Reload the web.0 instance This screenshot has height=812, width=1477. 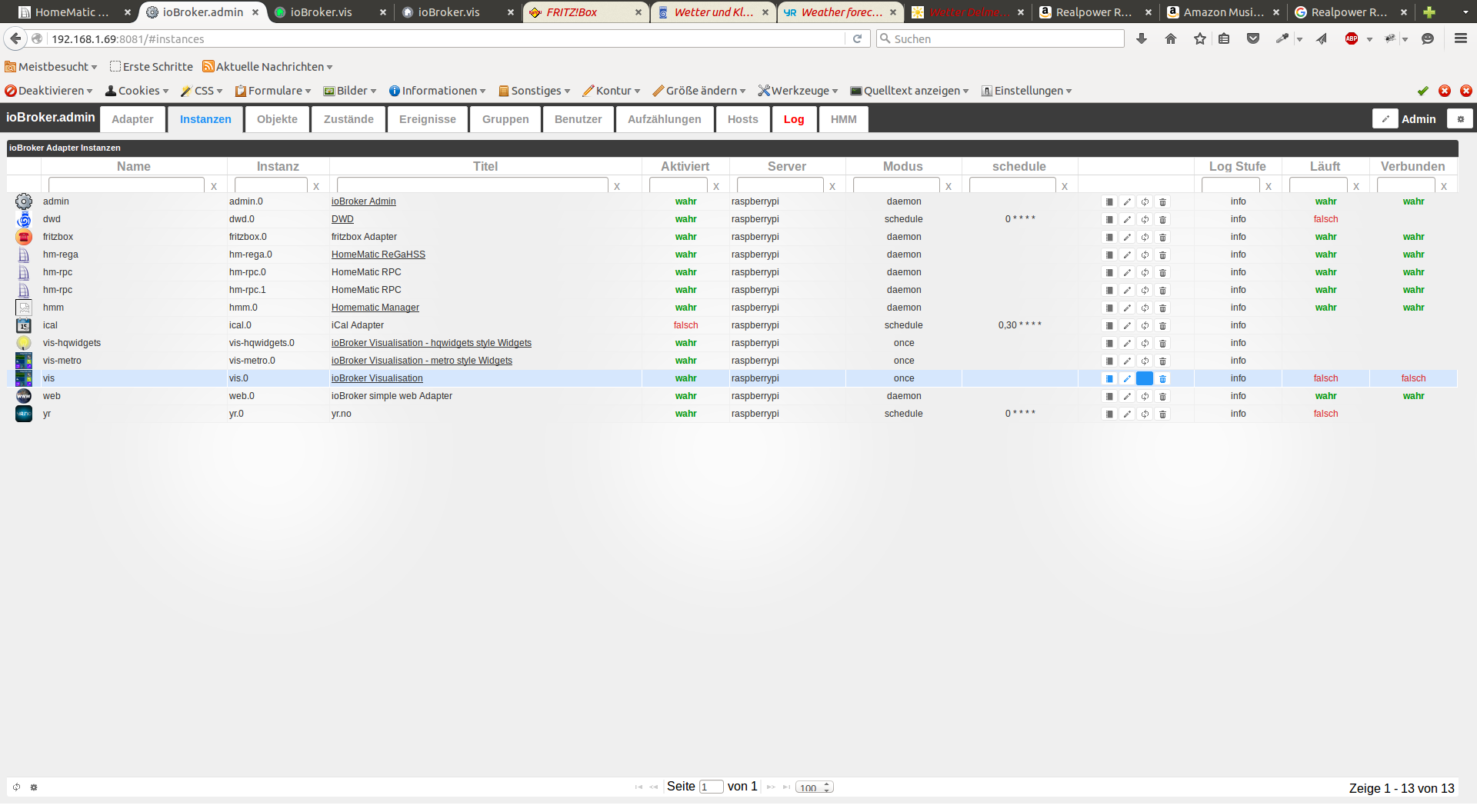point(1145,396)
